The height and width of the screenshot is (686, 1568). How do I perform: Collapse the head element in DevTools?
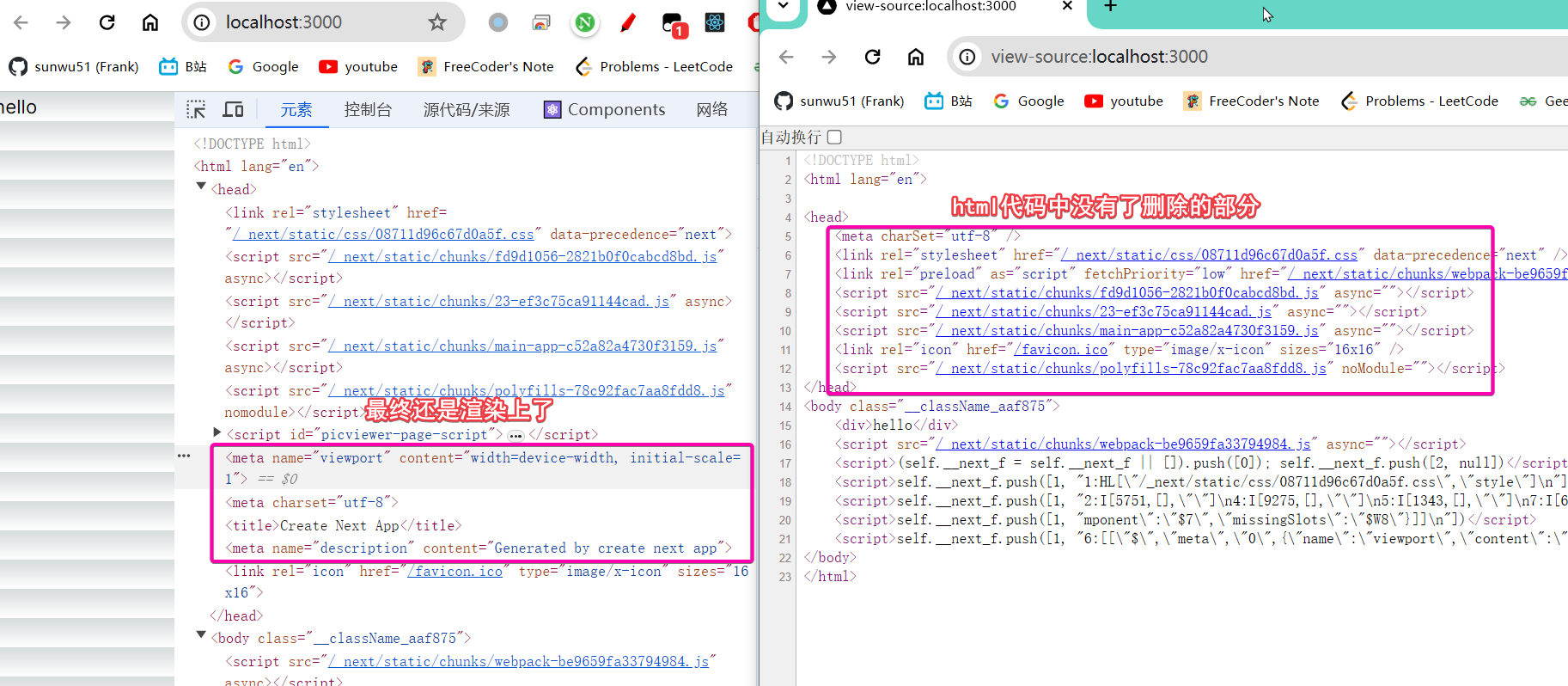click(201, 186)
